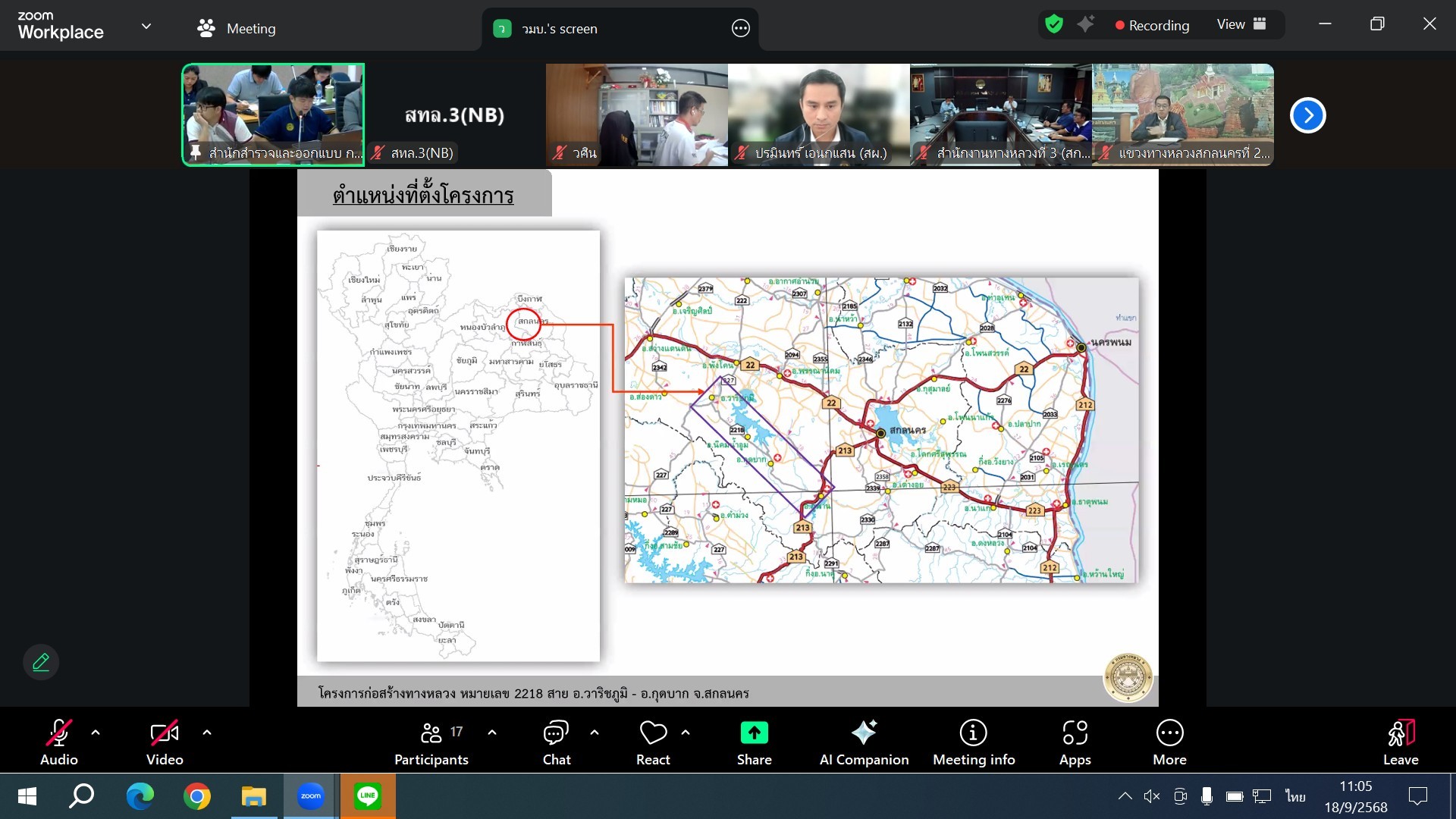
Task: Click the green Share screen icon
Action: pyautogui.click(x=754, y=733)
